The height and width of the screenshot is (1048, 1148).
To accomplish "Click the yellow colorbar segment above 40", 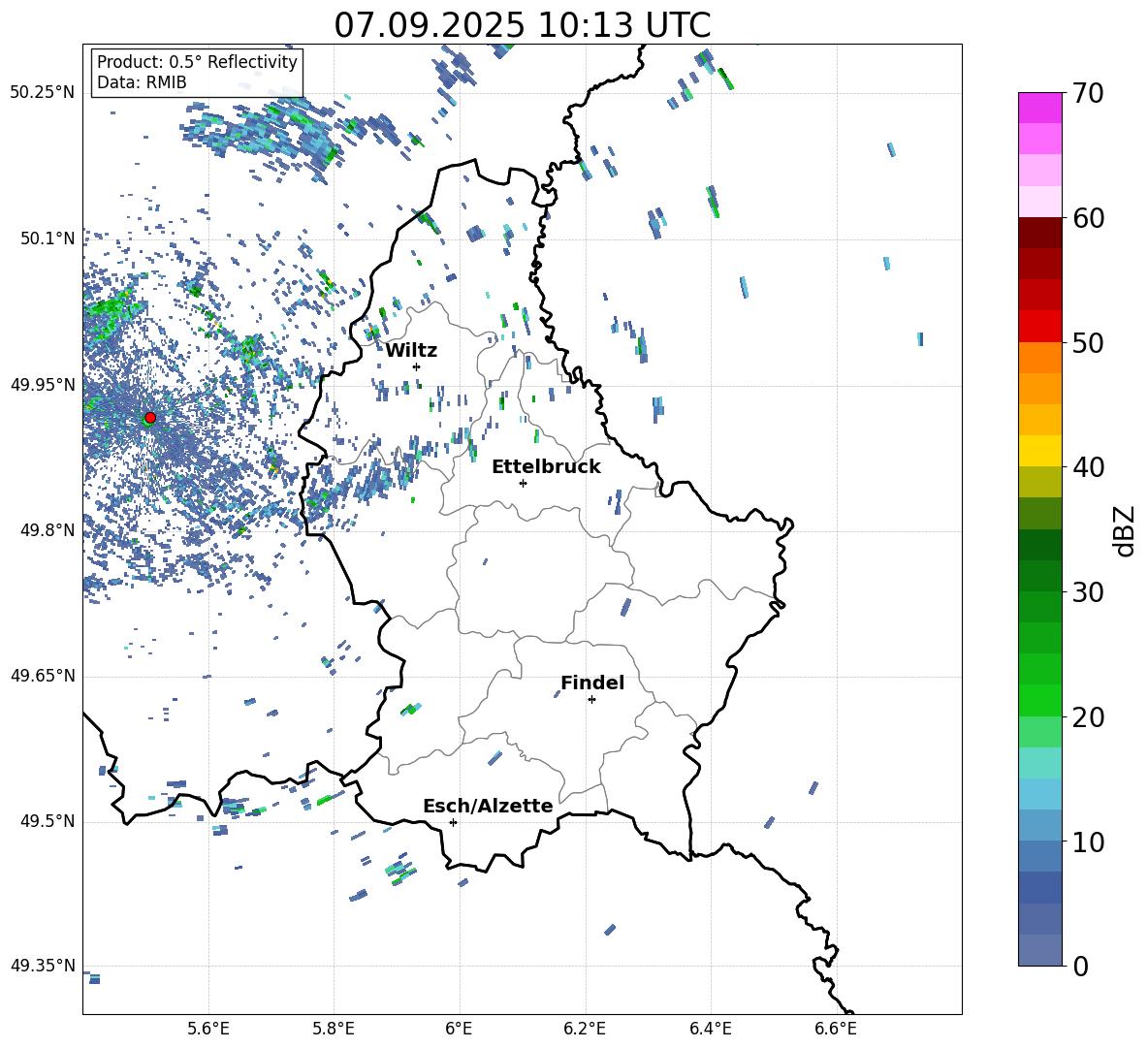I will click(1039, 451).
